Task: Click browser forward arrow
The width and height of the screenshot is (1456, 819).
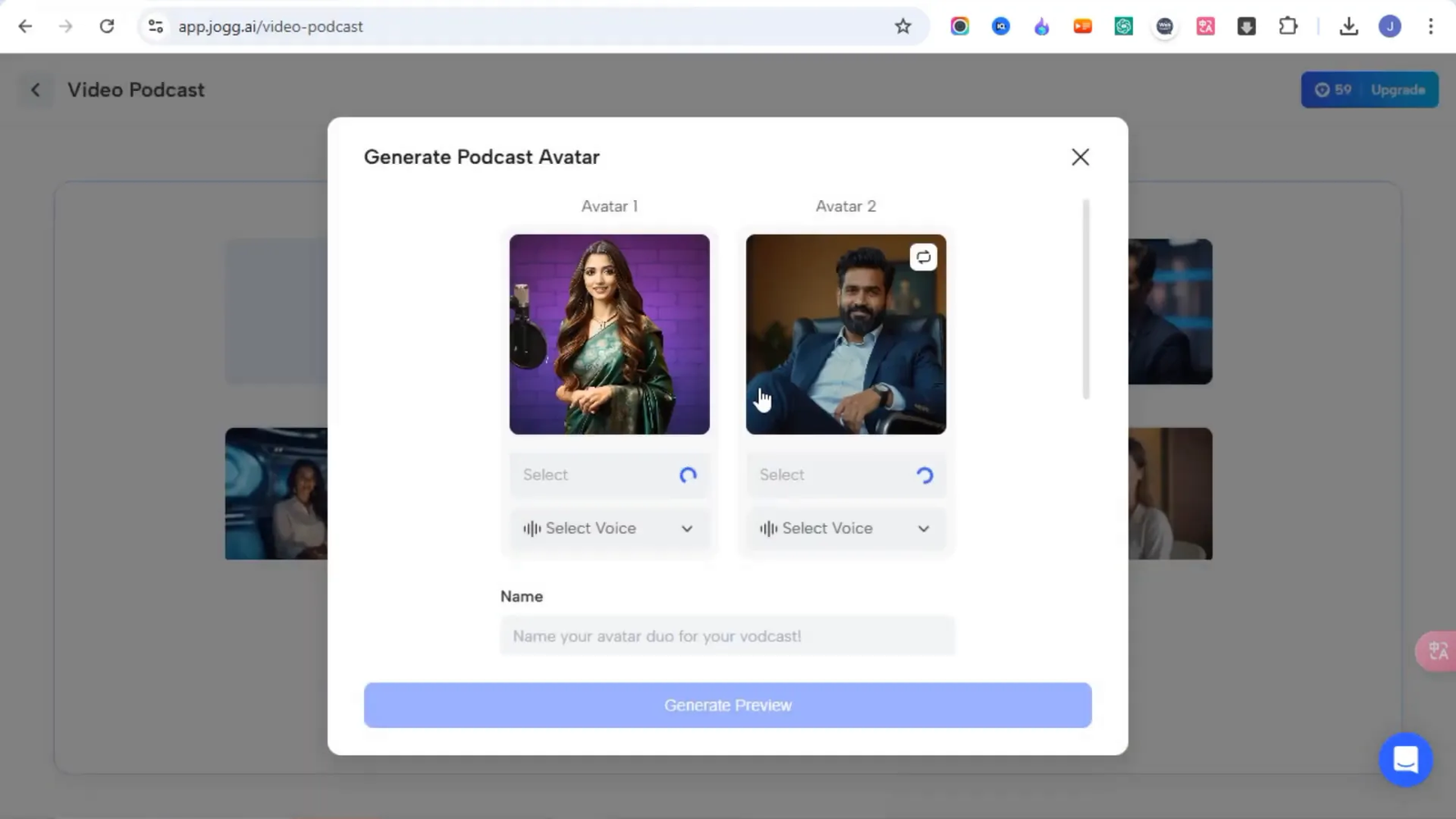Action: [x=66, y=26]
